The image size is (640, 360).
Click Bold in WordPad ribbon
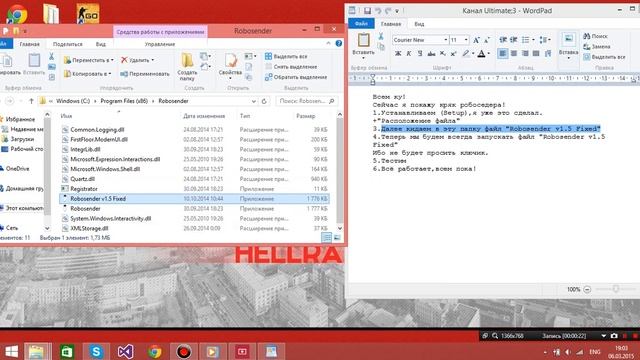tap(398, 53)
